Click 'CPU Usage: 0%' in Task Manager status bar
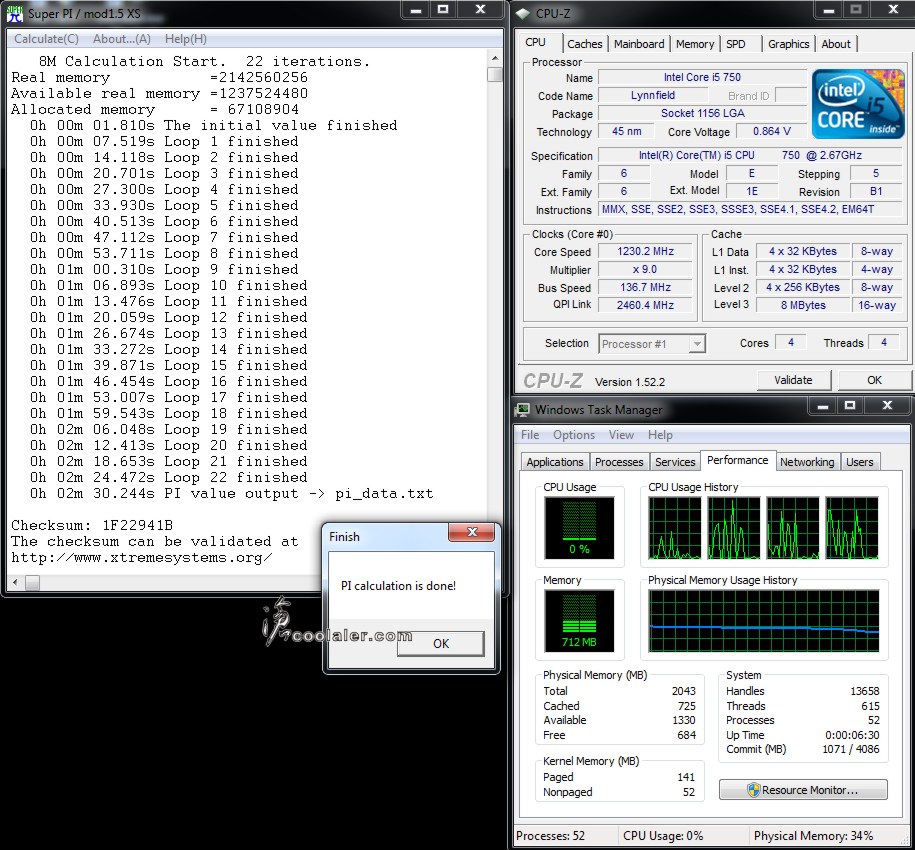The width and height of the screenshot is (915, 850). tap(663, 835)
